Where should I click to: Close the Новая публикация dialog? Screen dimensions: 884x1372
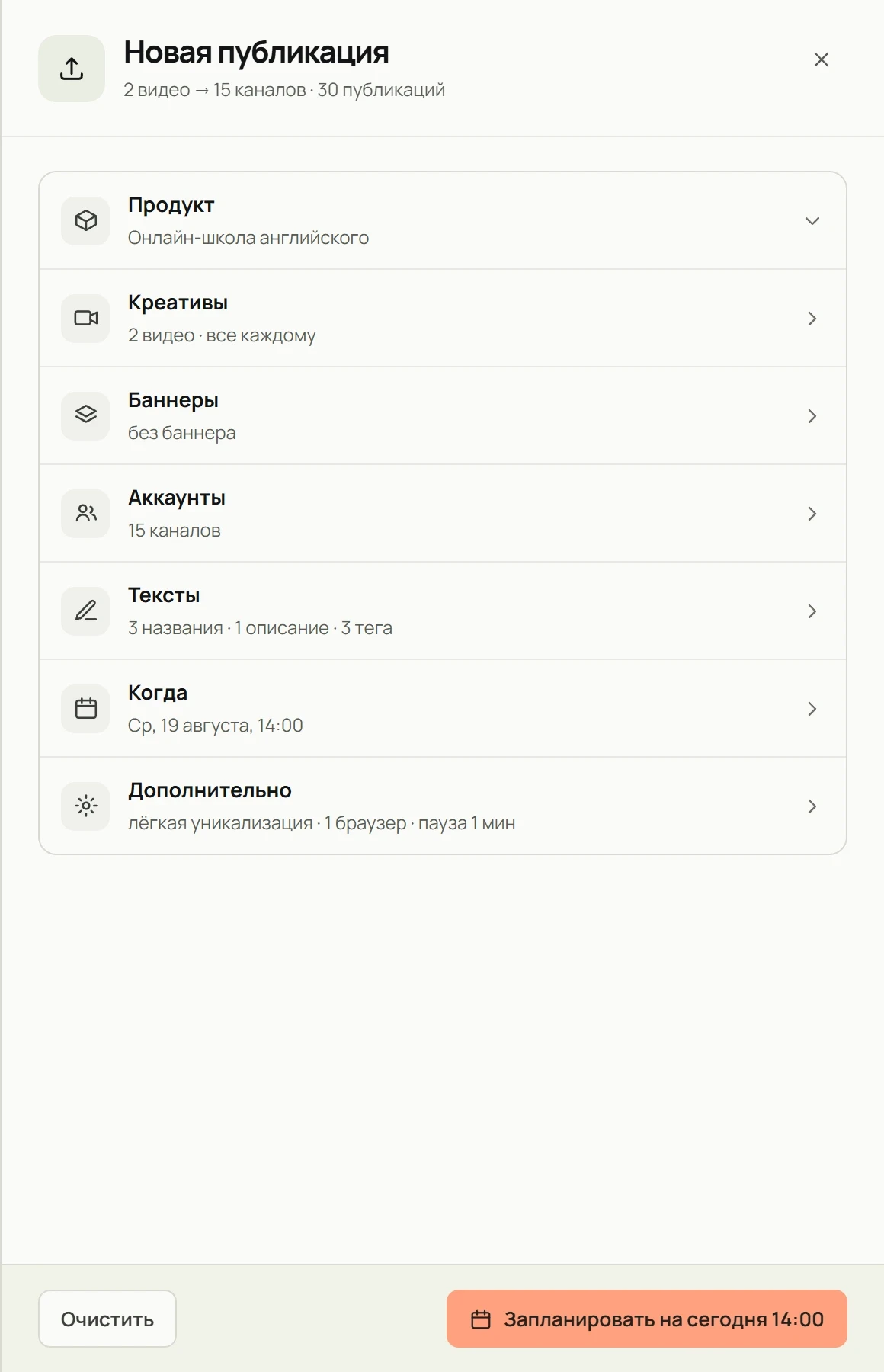click(x=822, y=59)
